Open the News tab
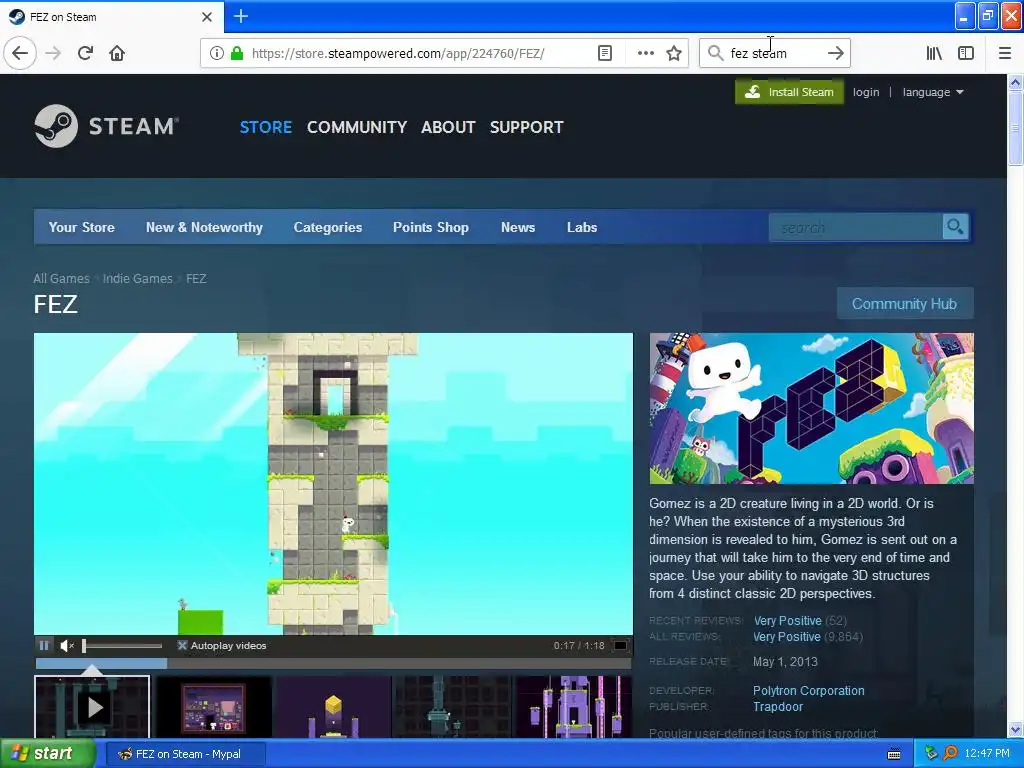This screenshot has width=1024, height=768. coord(518,227)
